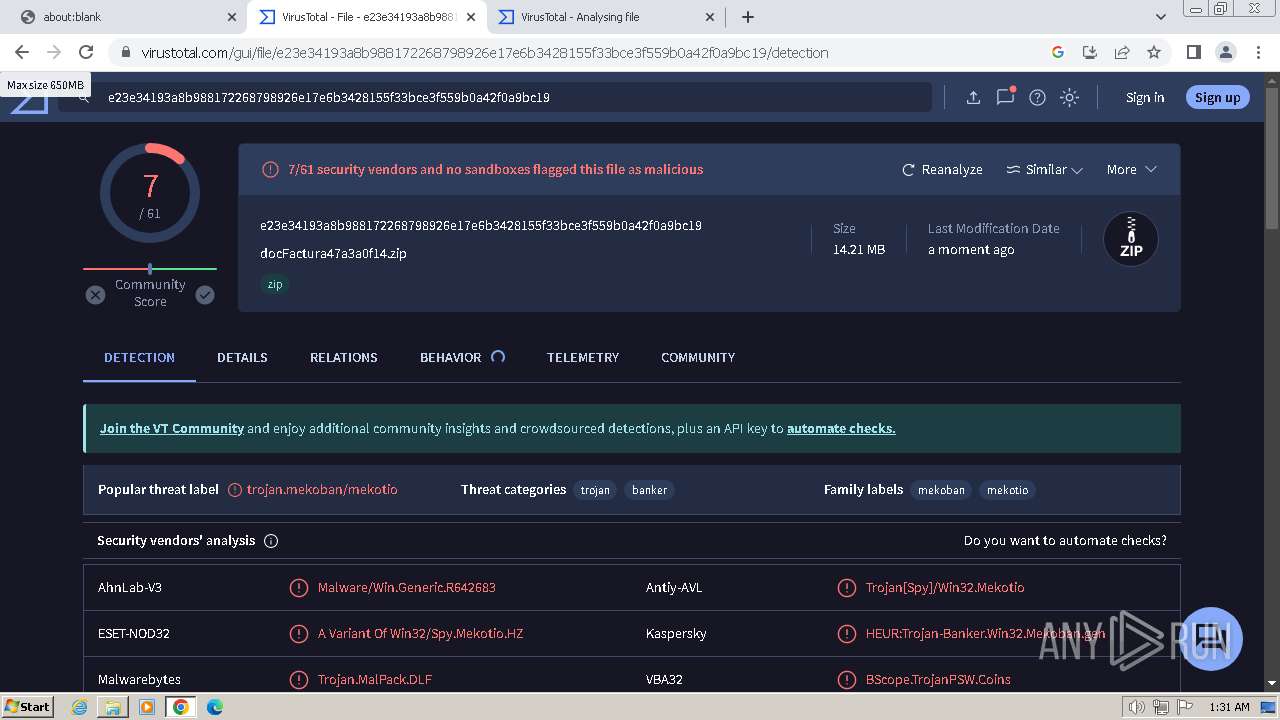Viewport: 1280px width, 720px height.
Task: Click Trojan.MalPack.DLF detection text
Action: click(x=375, y=679)
